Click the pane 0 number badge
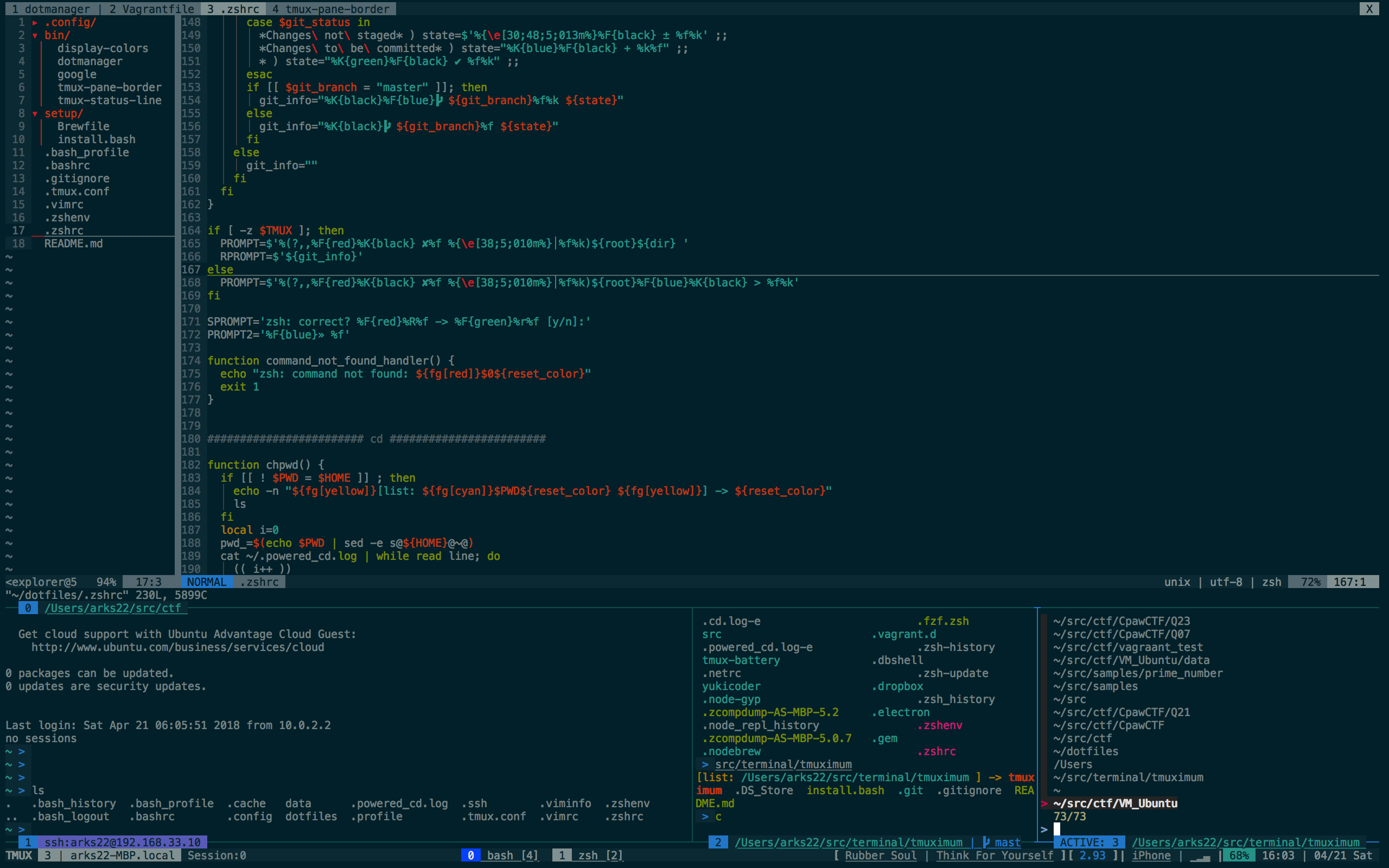The height and width of the screenshot is (868, 1389). click(x=28, y=608)
